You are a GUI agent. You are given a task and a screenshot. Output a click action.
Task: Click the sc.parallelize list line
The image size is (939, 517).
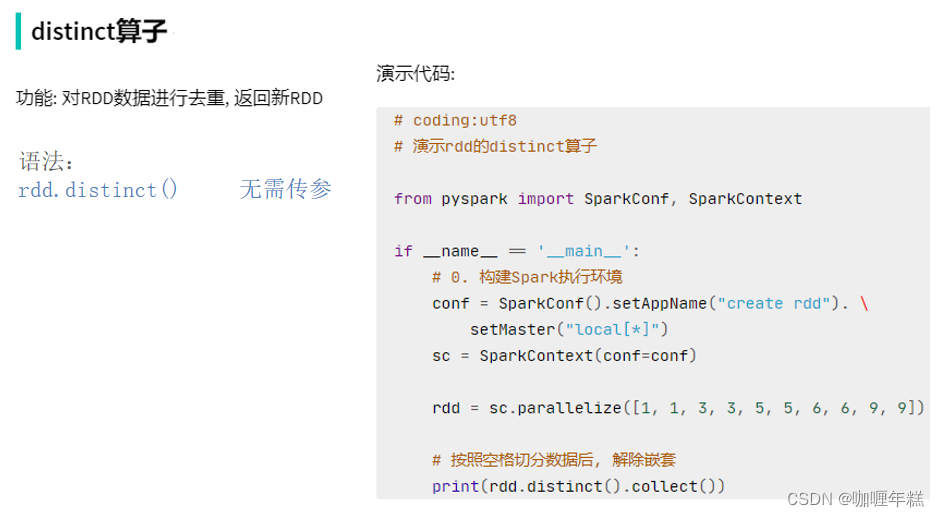pyautogui.click(x=678, y=408)
